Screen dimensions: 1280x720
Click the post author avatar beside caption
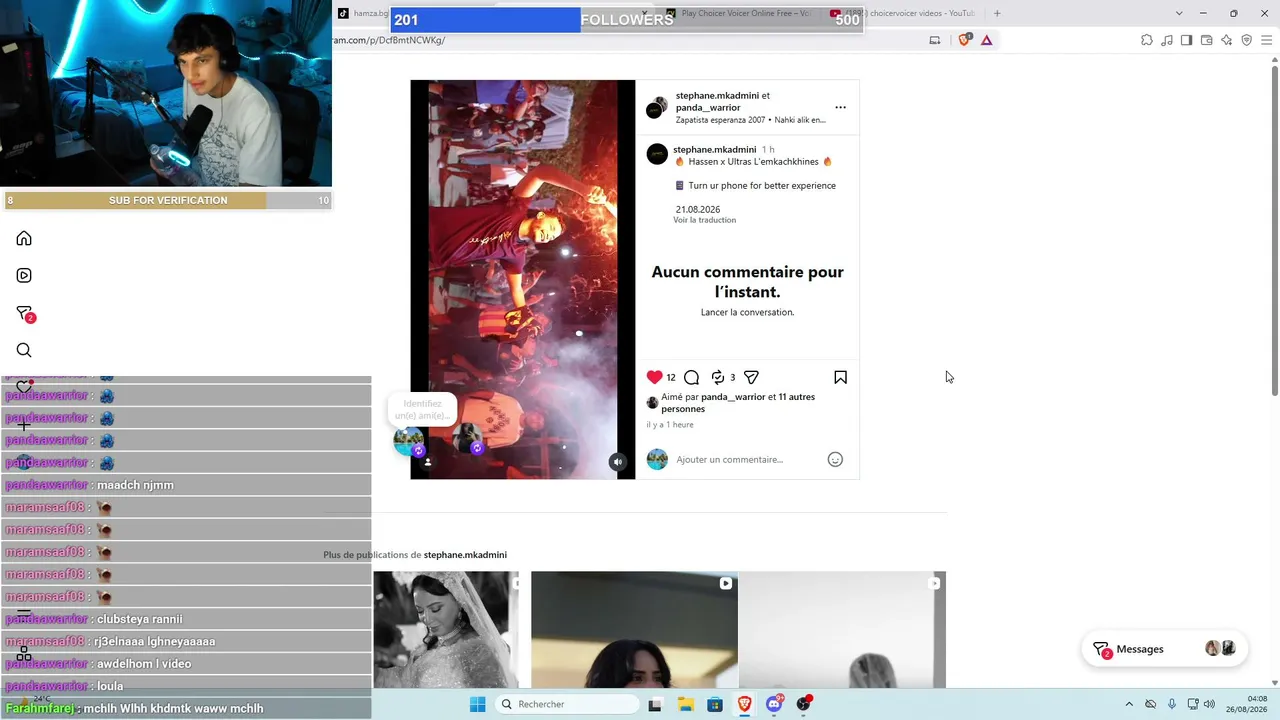pos(657,153)
